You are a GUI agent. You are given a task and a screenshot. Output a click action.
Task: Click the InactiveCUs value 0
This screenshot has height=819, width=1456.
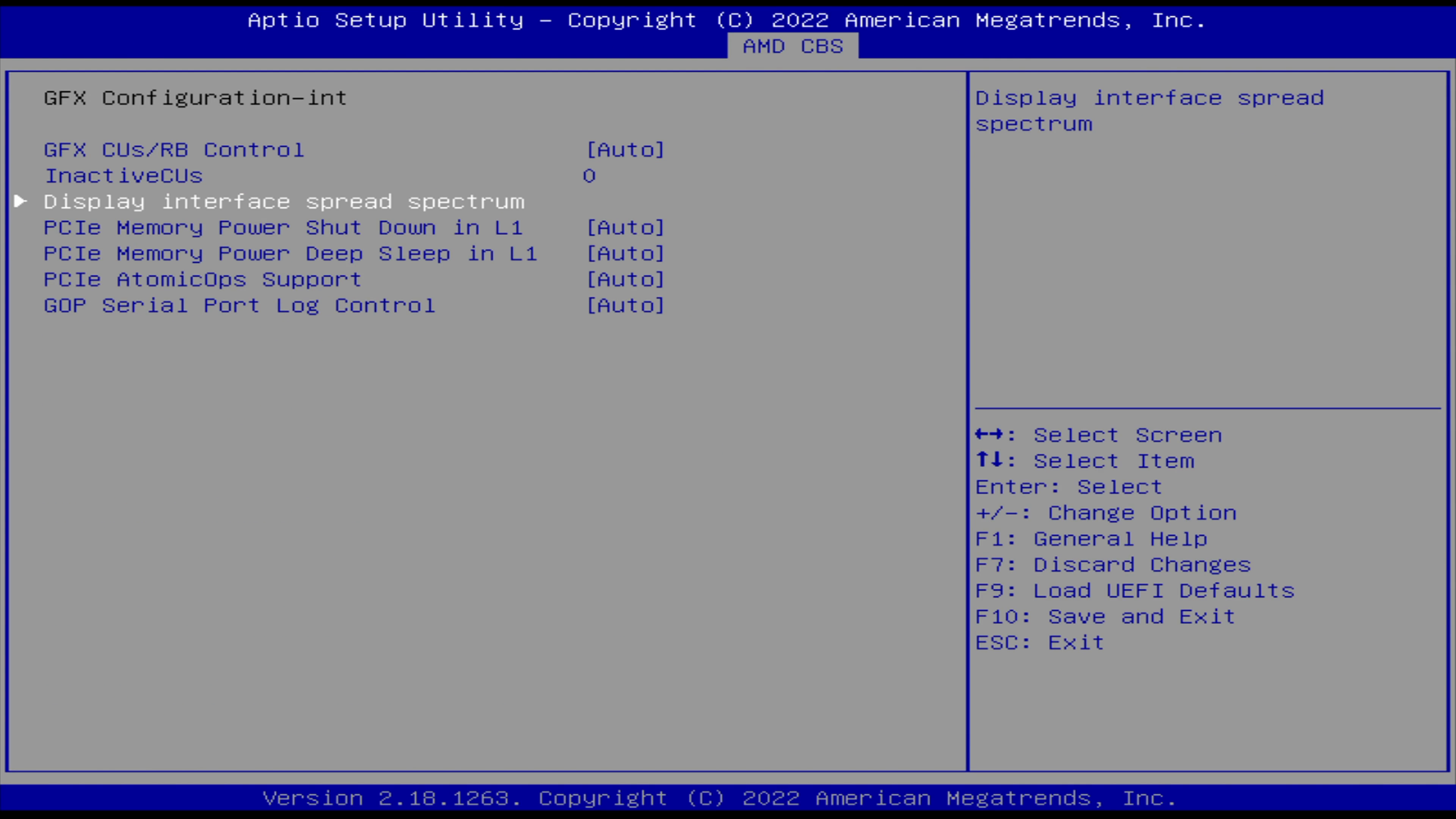589,176
